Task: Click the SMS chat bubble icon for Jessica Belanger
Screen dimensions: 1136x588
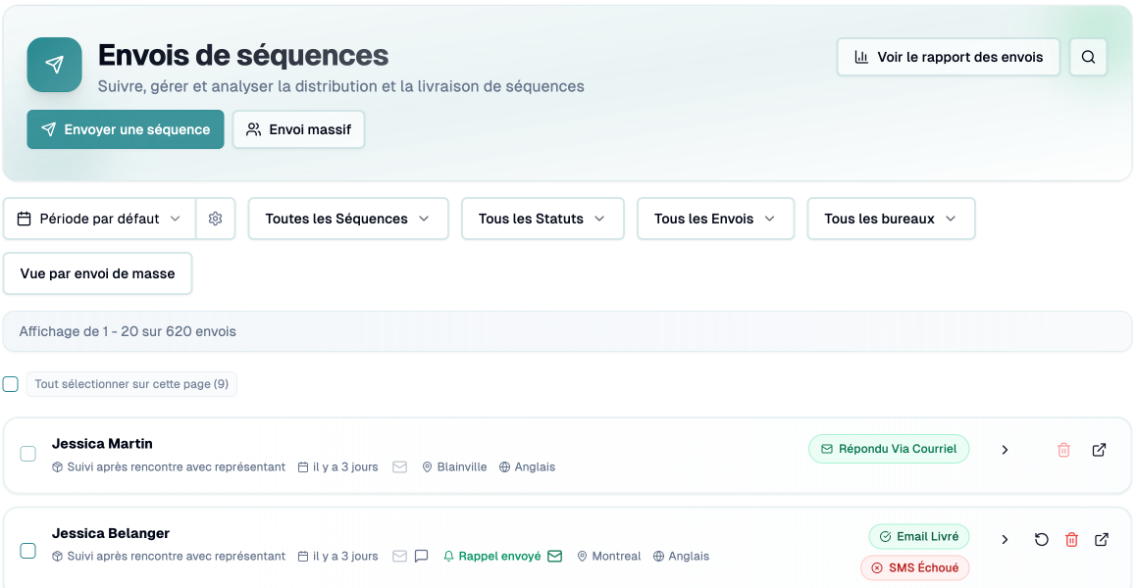Action: pyautogui.click(x=422, y=556)
